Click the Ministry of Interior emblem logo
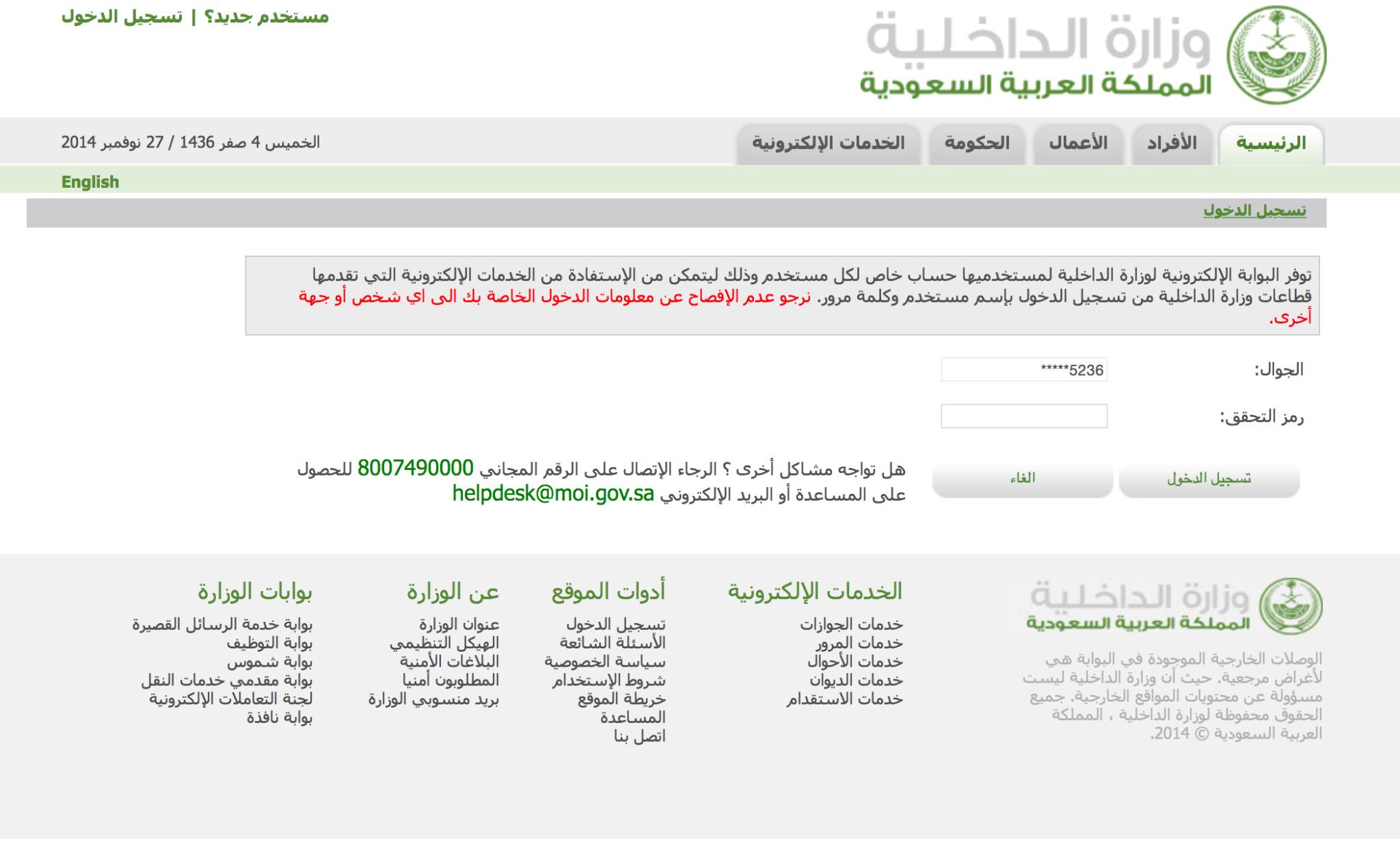Screen dimensions: 1400x865 [x=1276, y=55]
